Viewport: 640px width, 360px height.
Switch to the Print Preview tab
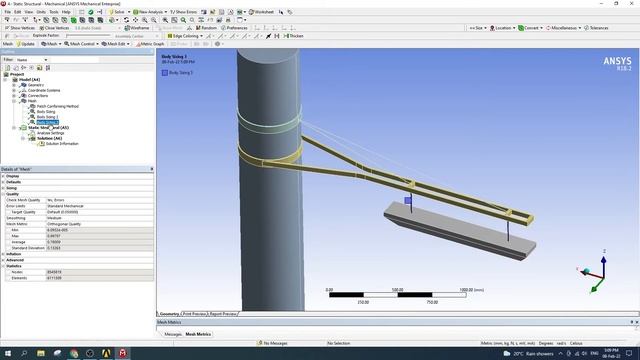pos(194,314)
